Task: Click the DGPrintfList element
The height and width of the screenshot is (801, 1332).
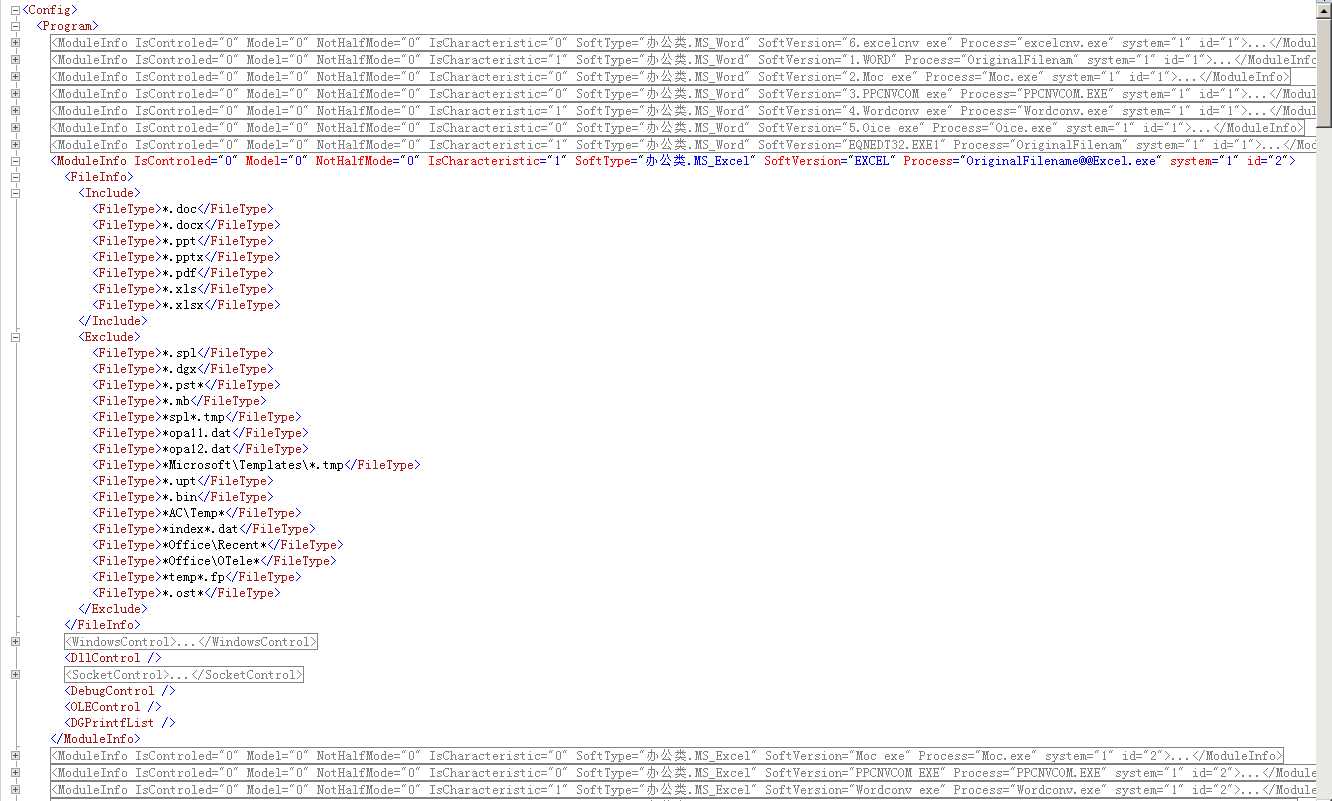Action: (x=120, y=723)
